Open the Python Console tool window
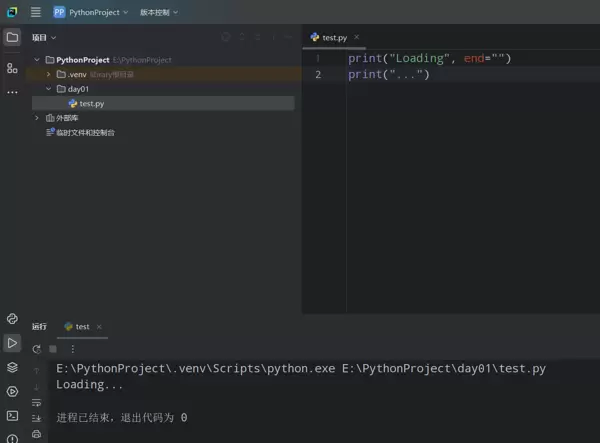 point(12,319)
